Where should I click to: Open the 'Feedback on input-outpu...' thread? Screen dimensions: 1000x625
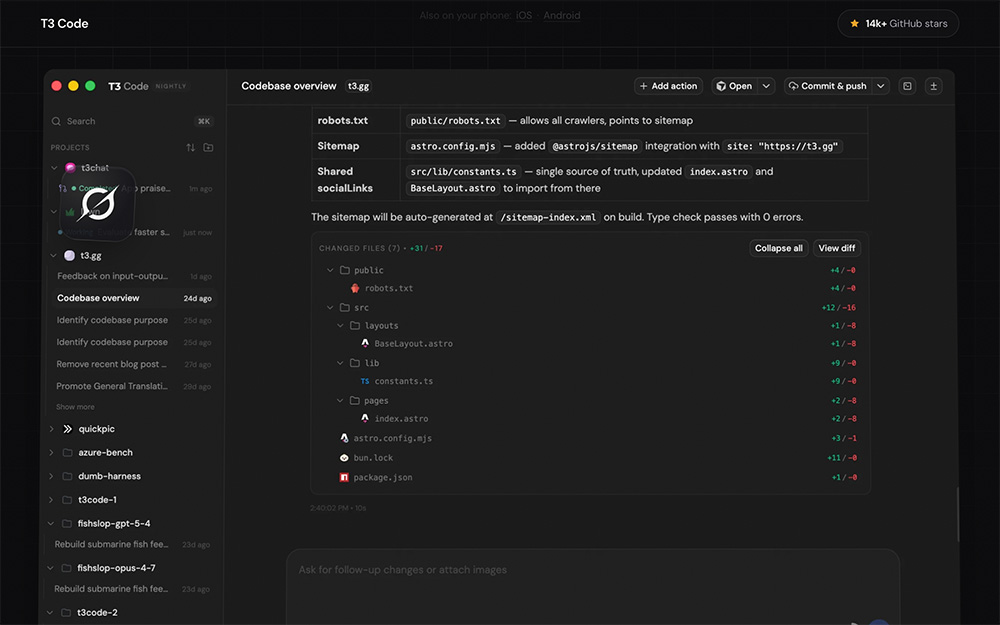click(133, 276)
